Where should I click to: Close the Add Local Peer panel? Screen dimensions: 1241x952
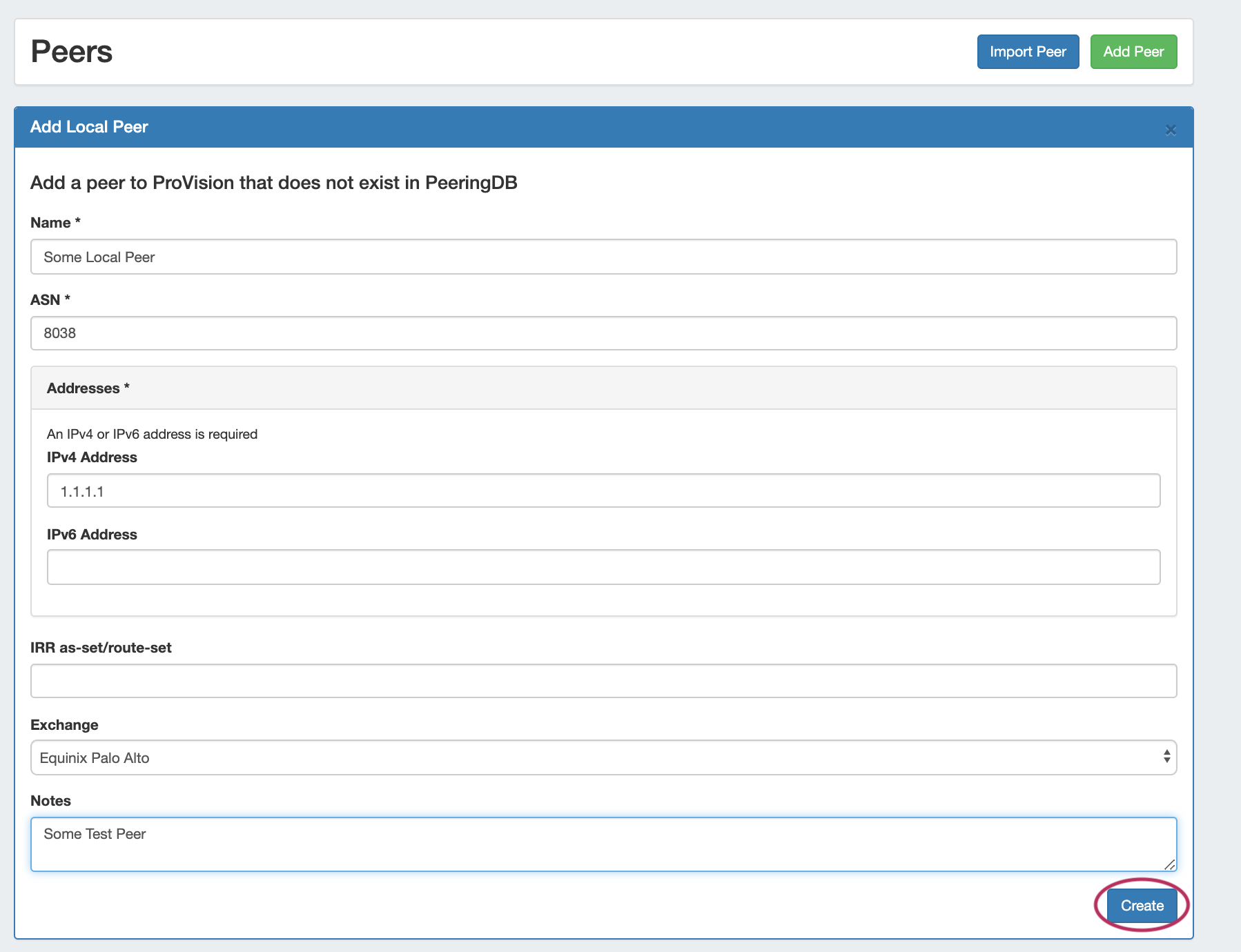(x=1170, y=130)
